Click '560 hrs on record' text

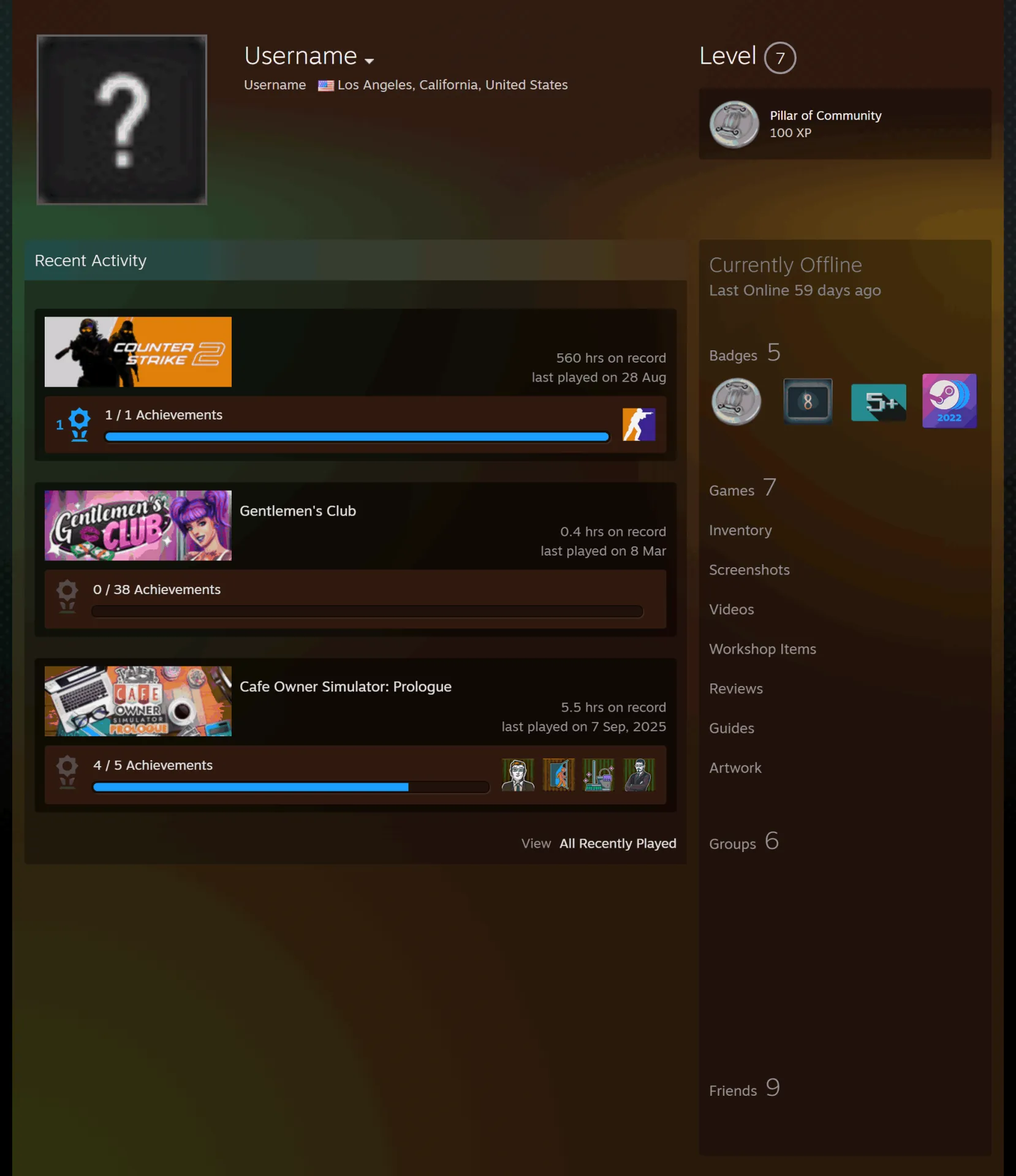[611, 358]
